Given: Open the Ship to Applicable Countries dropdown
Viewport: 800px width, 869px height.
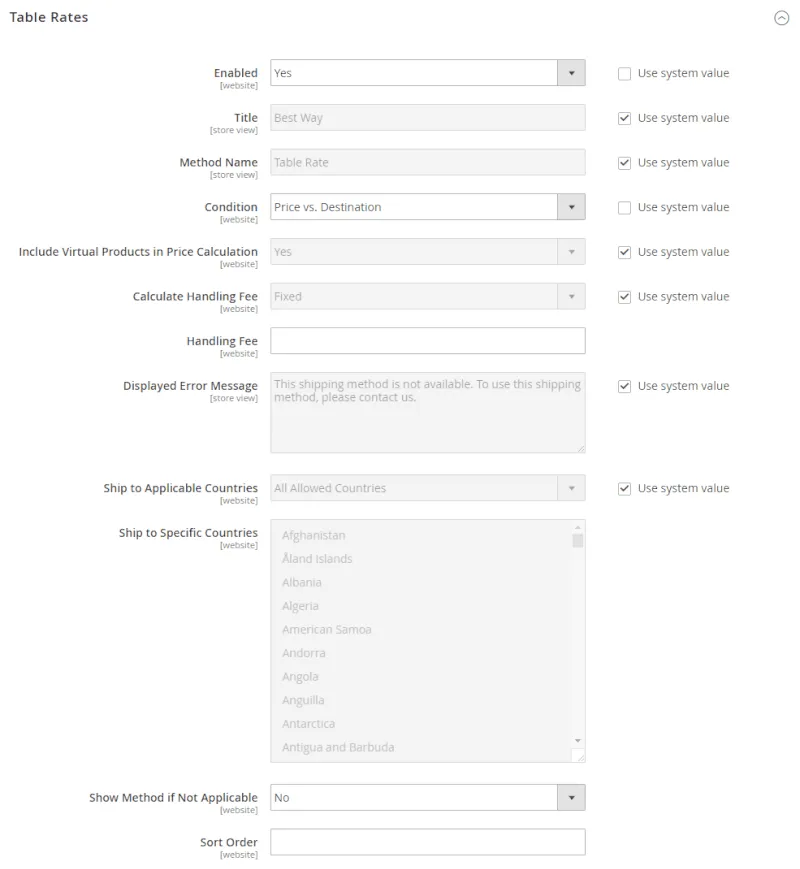Looking at the screenshot, I should pyautogui.click(x=571, y=488).
